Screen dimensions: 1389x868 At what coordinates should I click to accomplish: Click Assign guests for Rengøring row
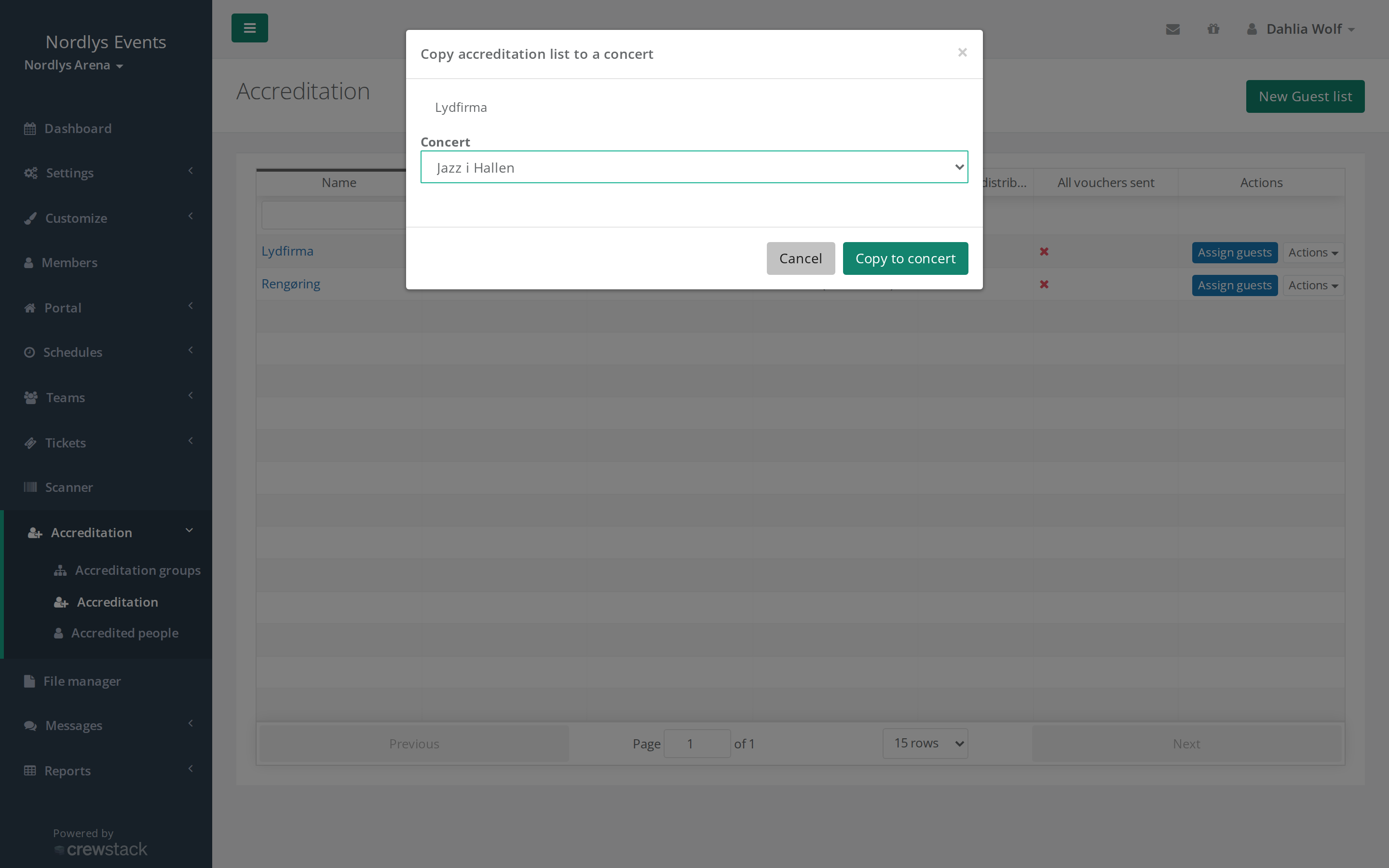coord(1234,285)
